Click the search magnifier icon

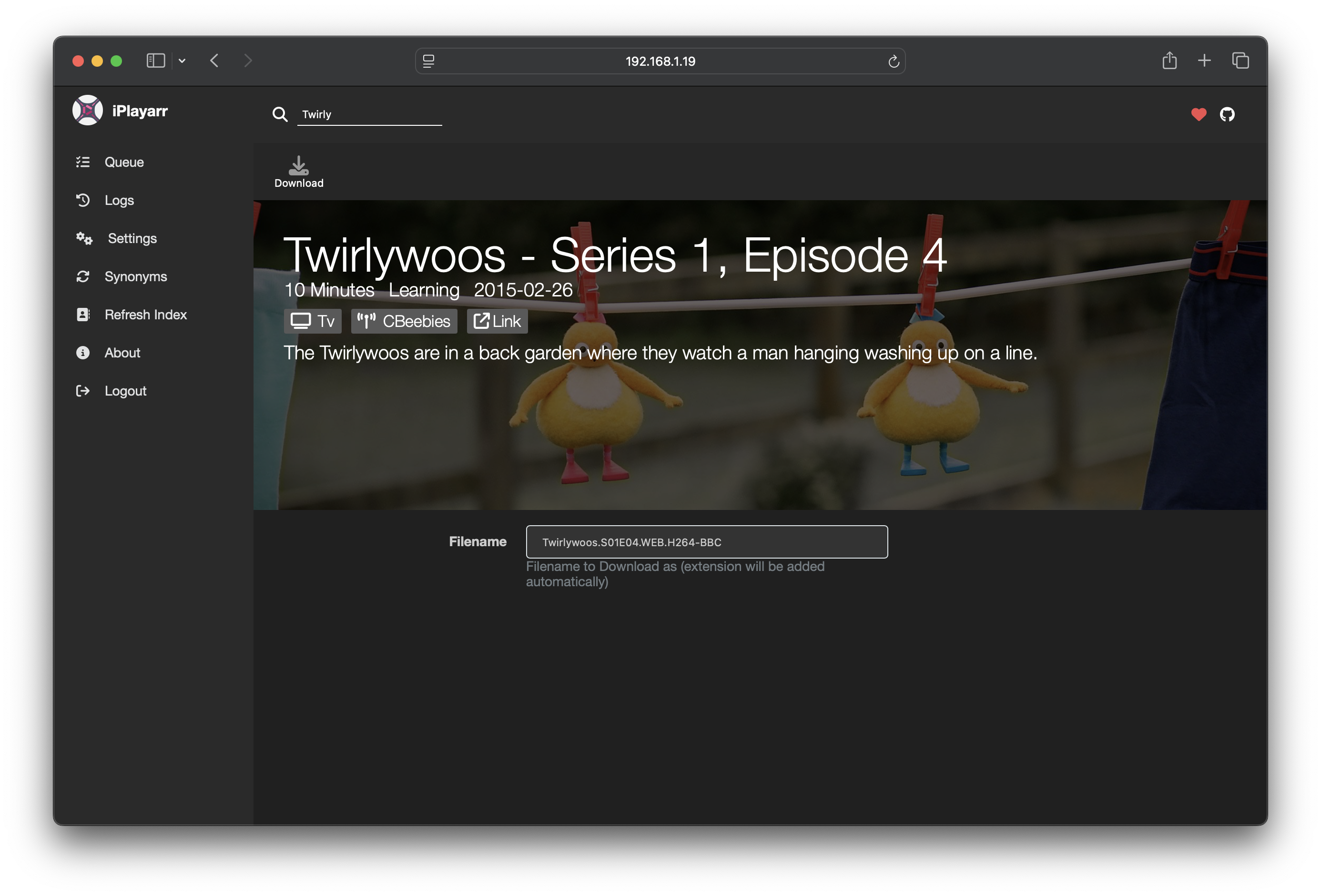point(280,114)
